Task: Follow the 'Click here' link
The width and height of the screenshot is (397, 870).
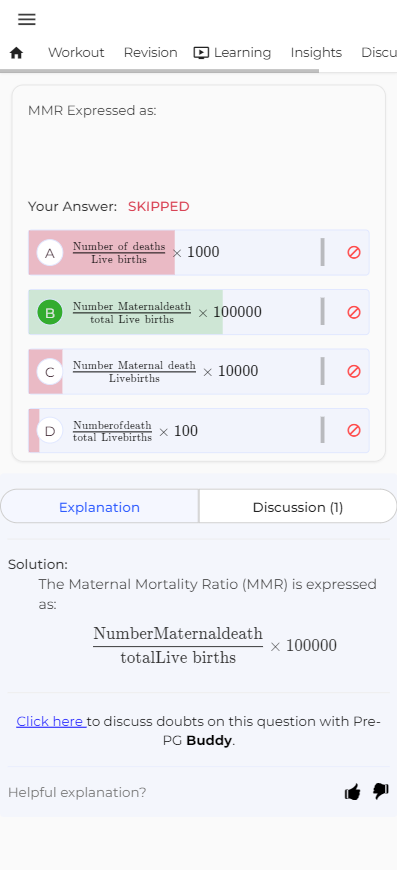Action: click(51, 721)
